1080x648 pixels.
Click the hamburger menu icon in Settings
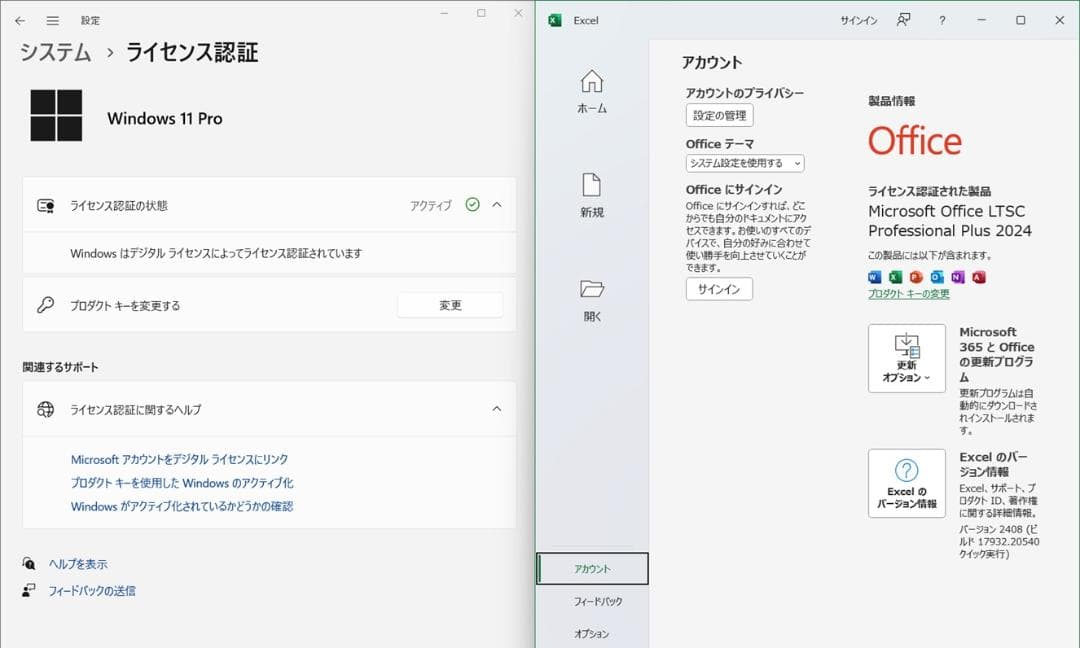(x=52, y=19)
